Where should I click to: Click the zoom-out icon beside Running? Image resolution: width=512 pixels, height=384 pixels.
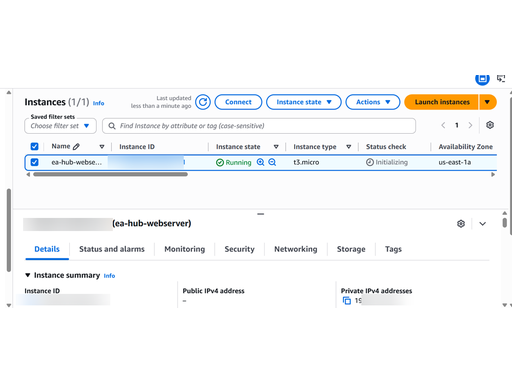(272, 162)
